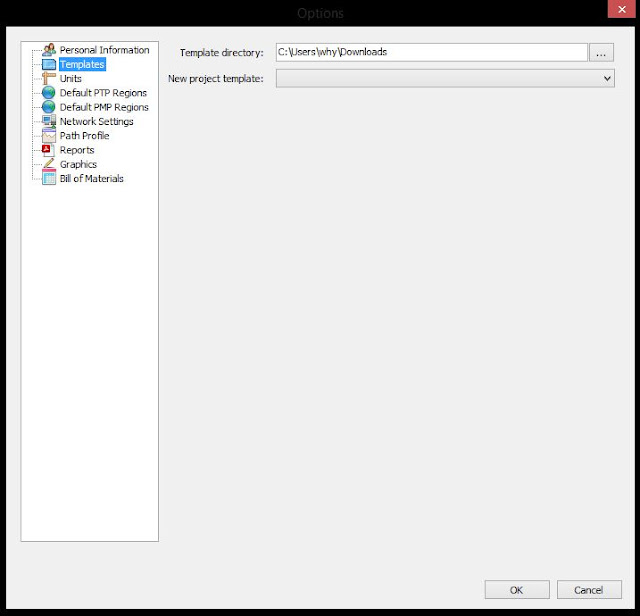Close the Options window
This screenshot has width=640, height=616.
[622, 9]
